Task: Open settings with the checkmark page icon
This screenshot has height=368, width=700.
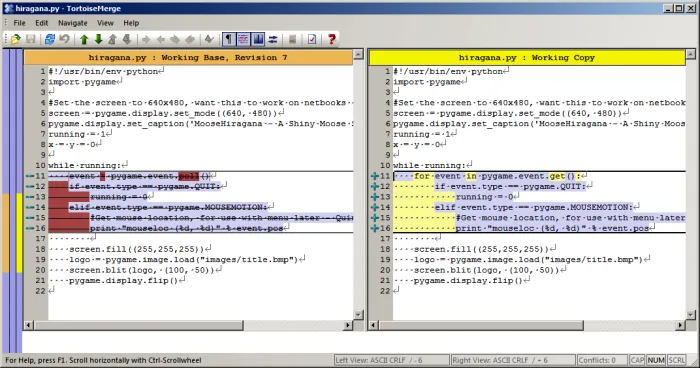Action: coord(312,39)
